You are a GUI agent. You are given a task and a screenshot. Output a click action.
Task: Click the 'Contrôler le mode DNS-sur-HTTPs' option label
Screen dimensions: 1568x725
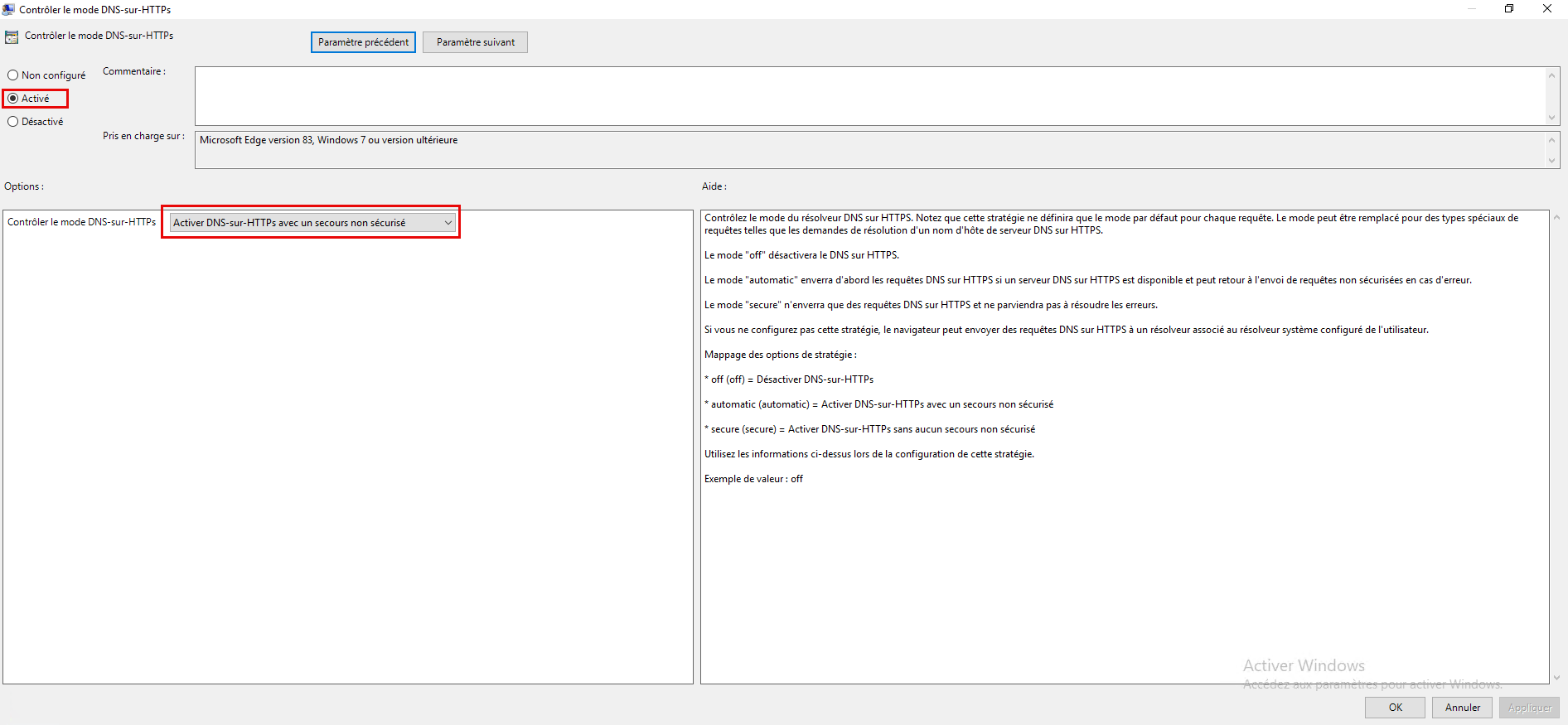tap(81, 222)
